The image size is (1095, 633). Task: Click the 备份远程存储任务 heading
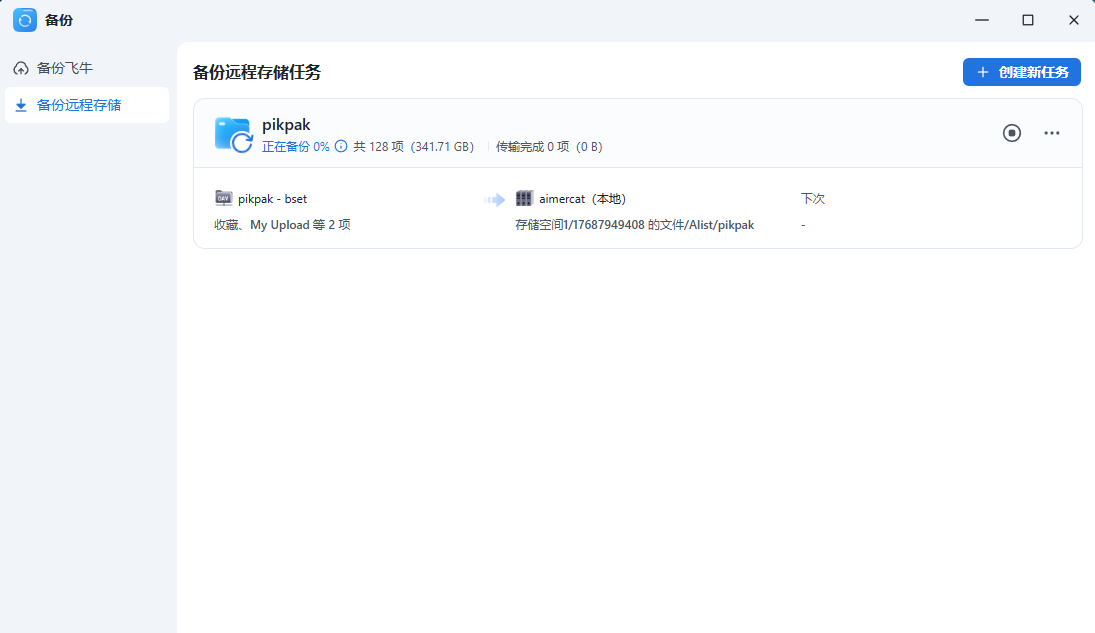[x=257, y=72]
